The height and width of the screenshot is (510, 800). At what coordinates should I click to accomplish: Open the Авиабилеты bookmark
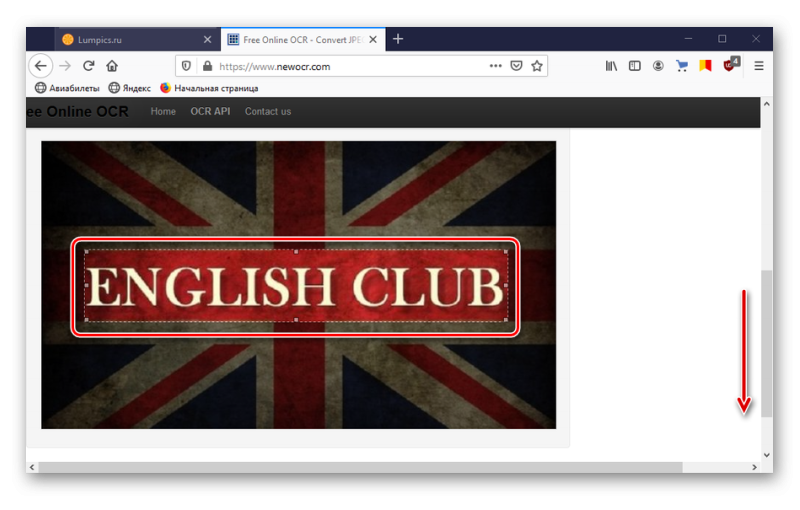tap(67, 88)
